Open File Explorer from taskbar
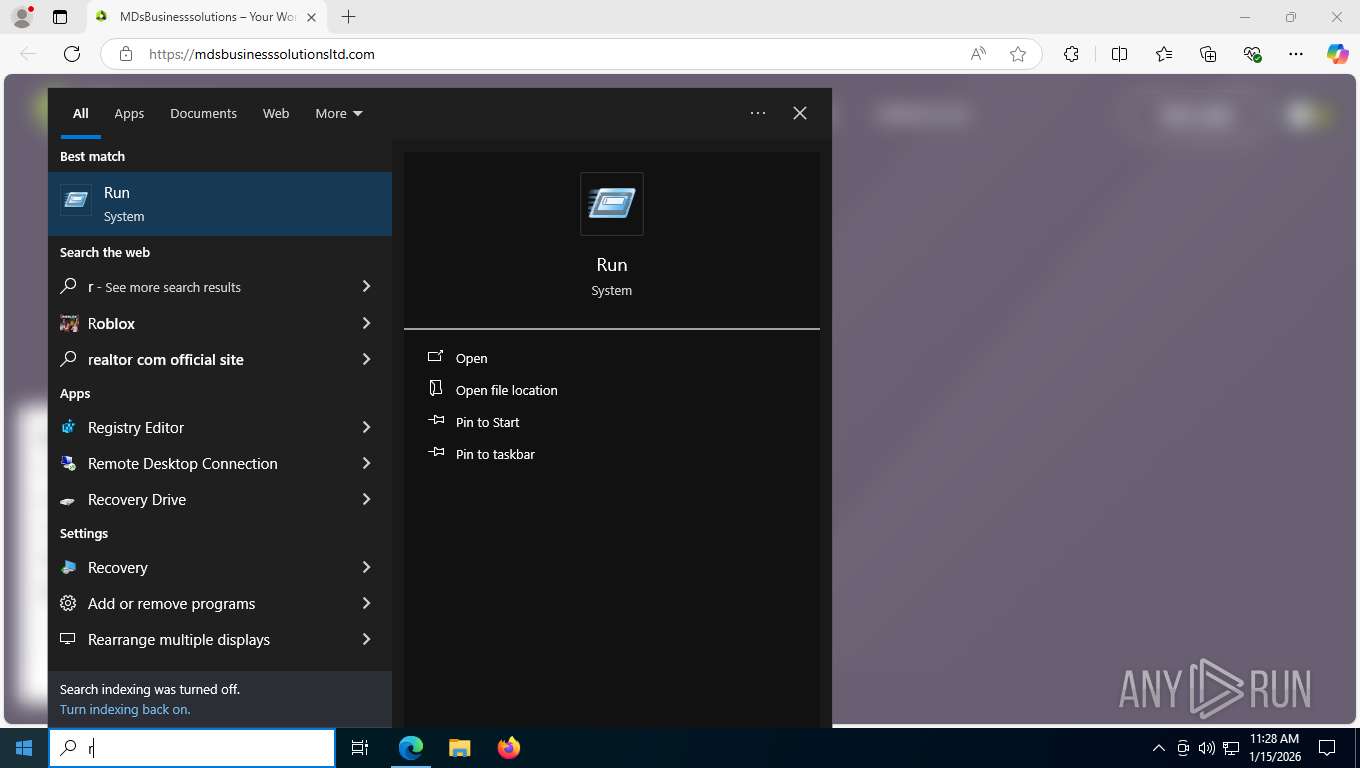Image resolution: width=1360 pixels, height=768 pixels. coord(459,748)
